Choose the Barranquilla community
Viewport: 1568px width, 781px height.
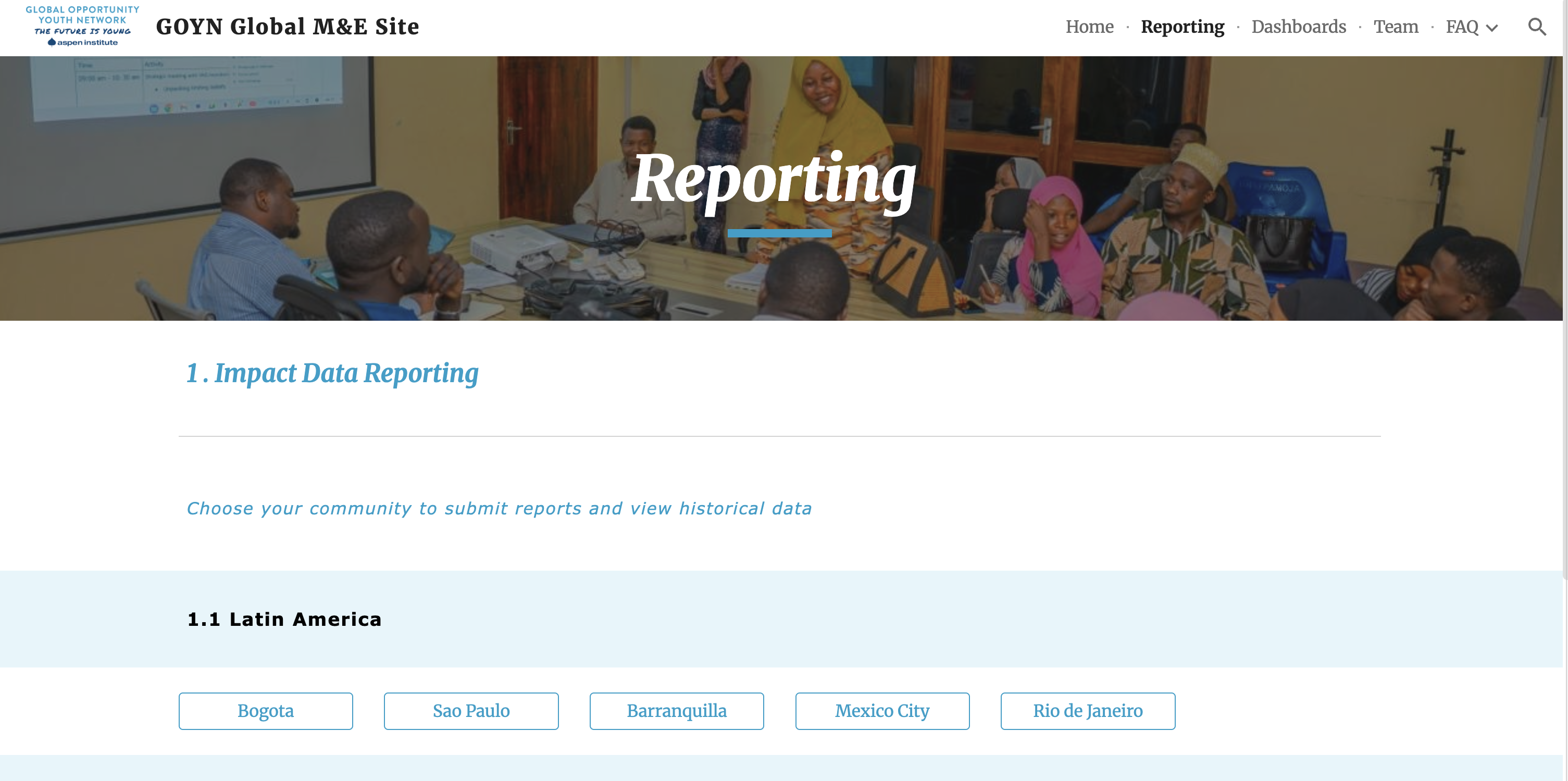tap(676, 710)
